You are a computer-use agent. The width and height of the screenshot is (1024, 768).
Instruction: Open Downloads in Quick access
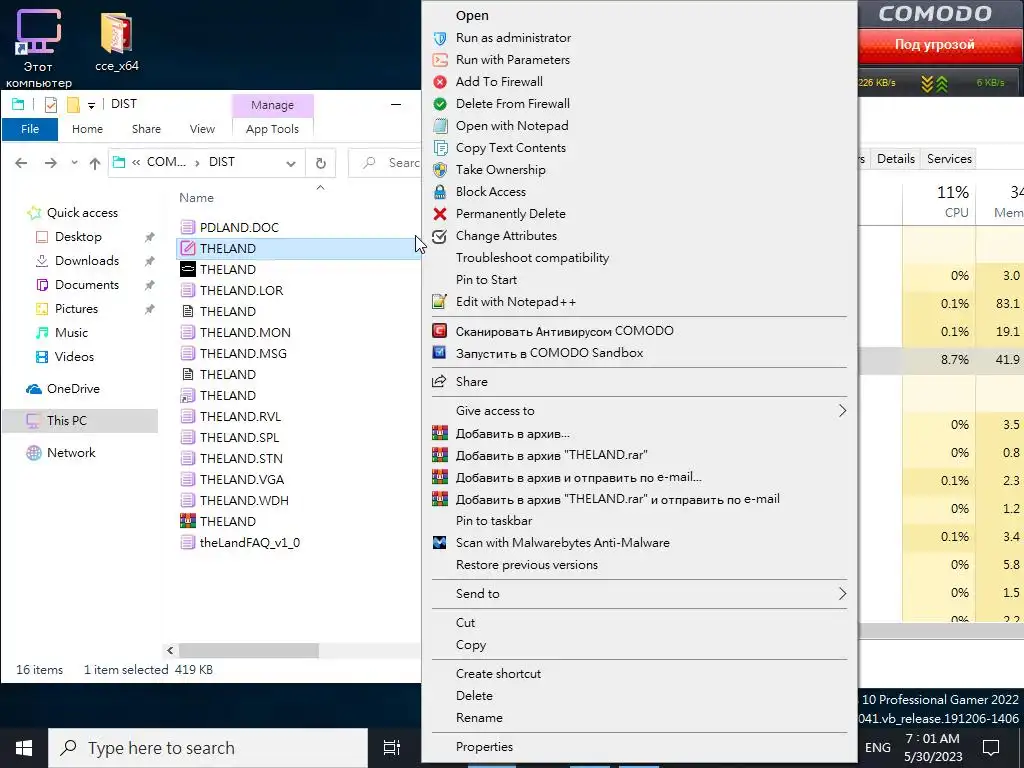(x=87, y=261)
